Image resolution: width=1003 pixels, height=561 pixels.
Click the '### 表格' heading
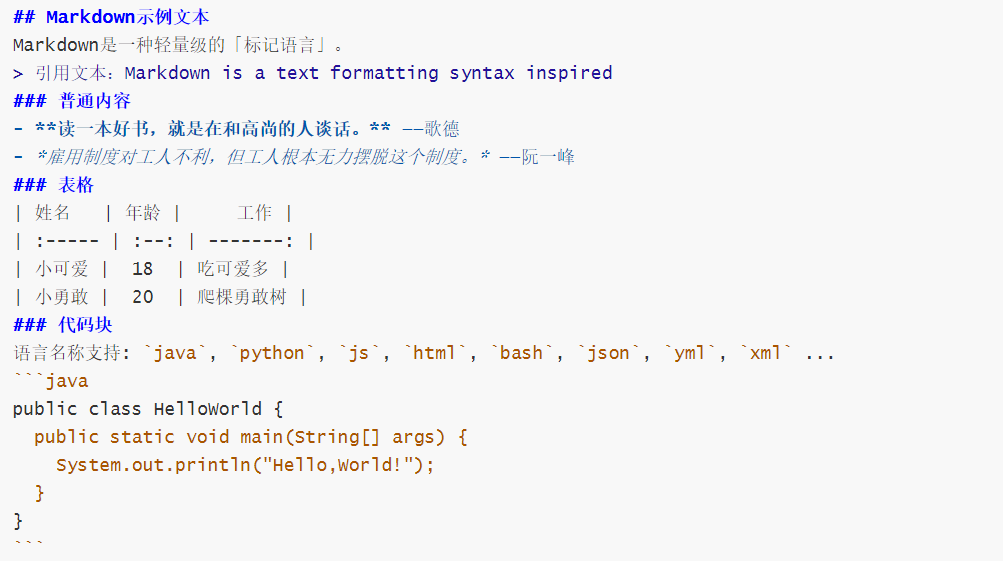(x=54, y=185)
